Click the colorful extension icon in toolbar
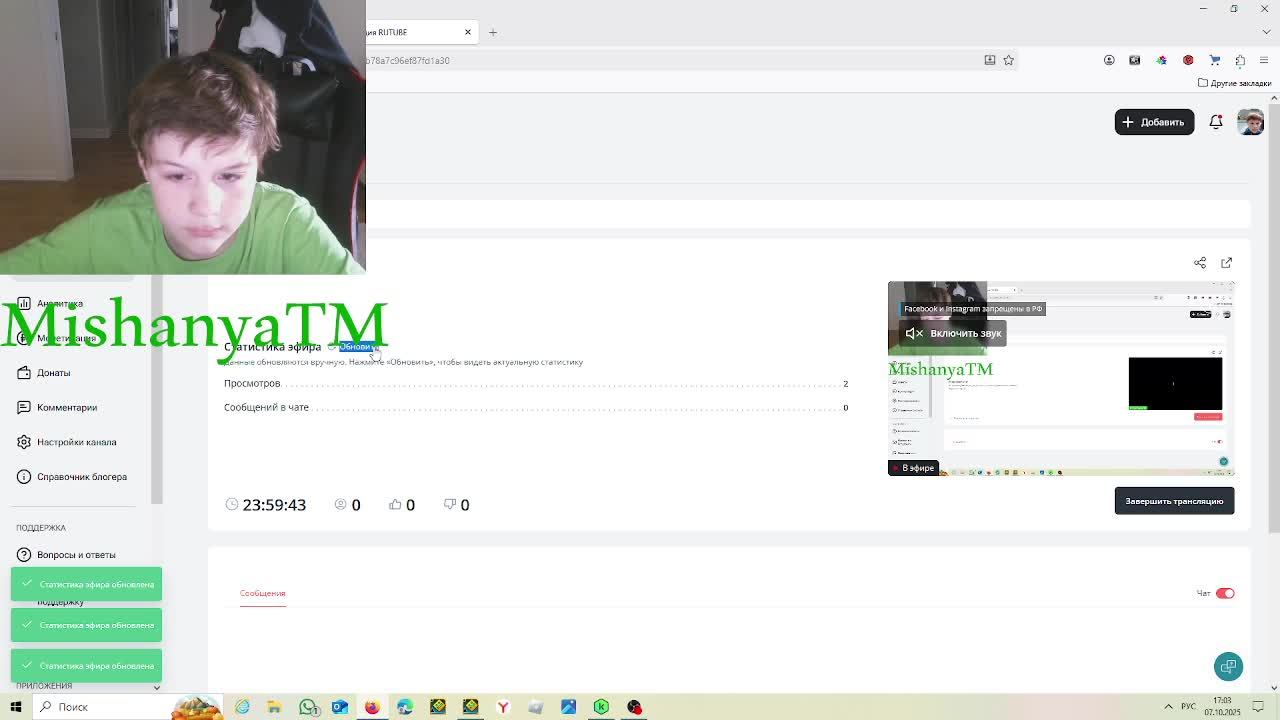 point(1161,60)
